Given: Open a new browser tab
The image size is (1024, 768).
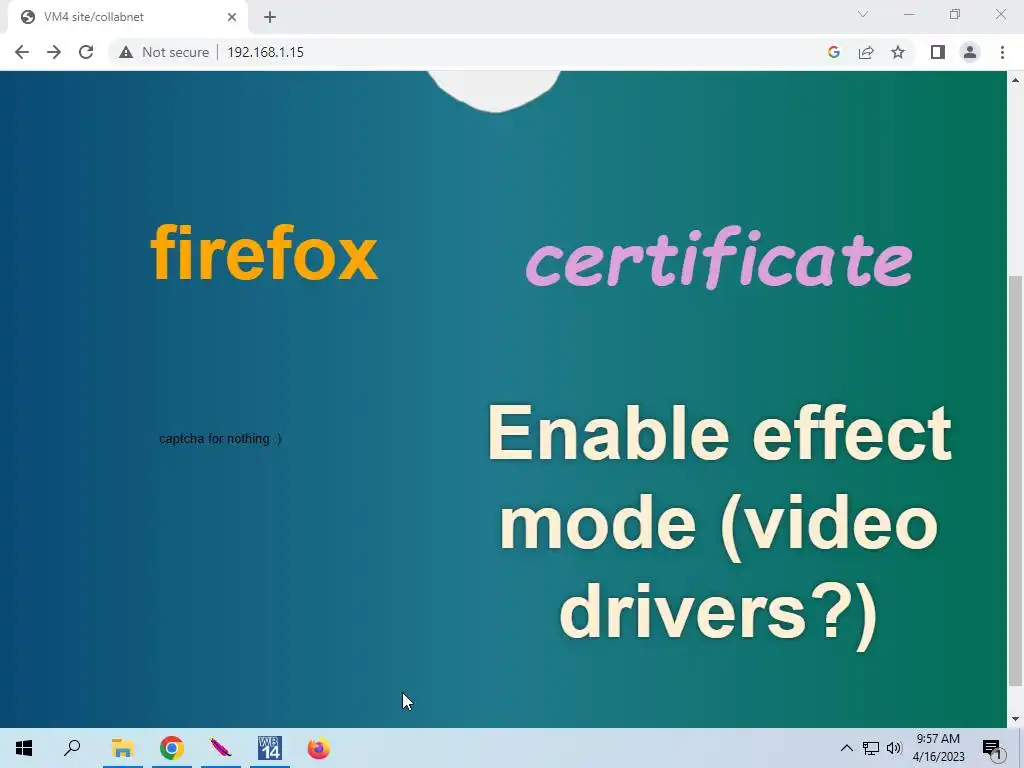Looking at the screenshot, I should (x=270, y=17).
